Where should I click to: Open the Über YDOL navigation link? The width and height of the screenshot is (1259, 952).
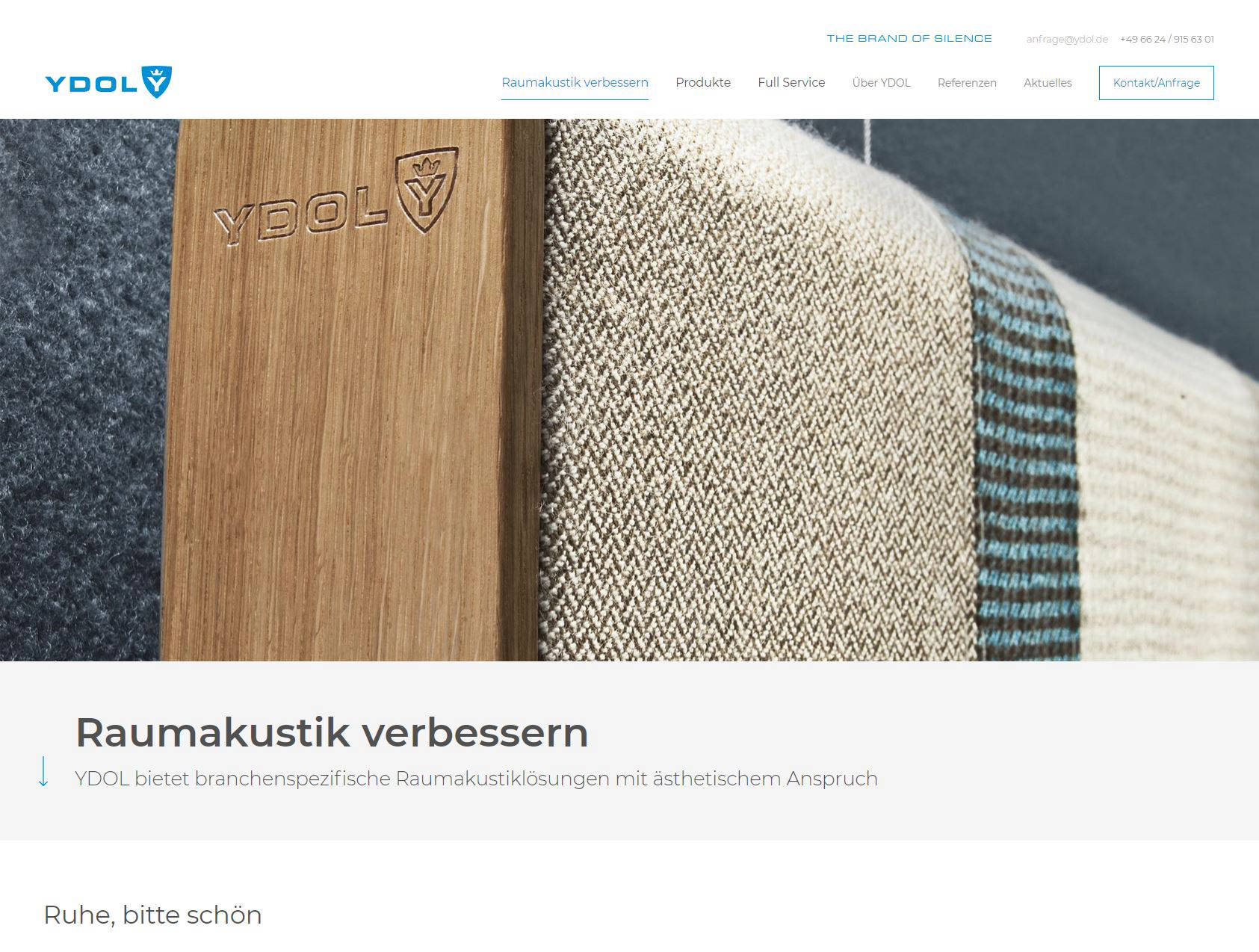coord(882,83)
